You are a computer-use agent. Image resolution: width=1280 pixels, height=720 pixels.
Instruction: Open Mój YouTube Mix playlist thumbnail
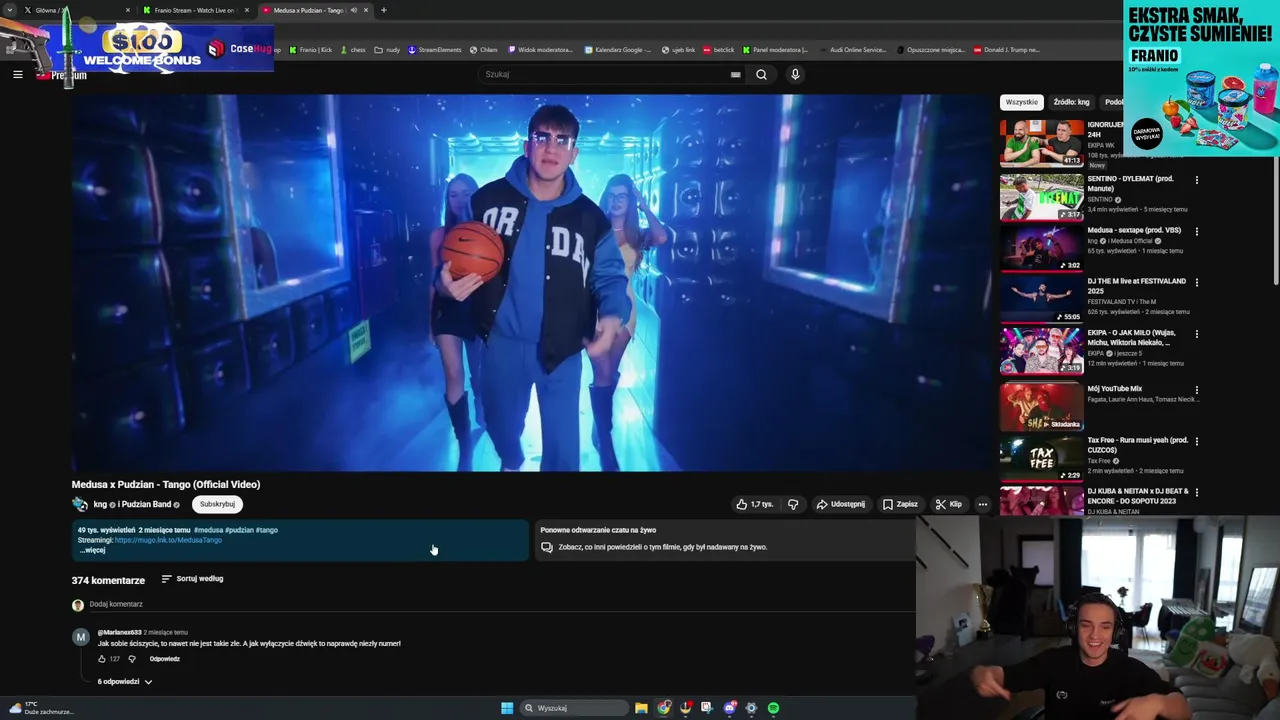[1041, 406]
